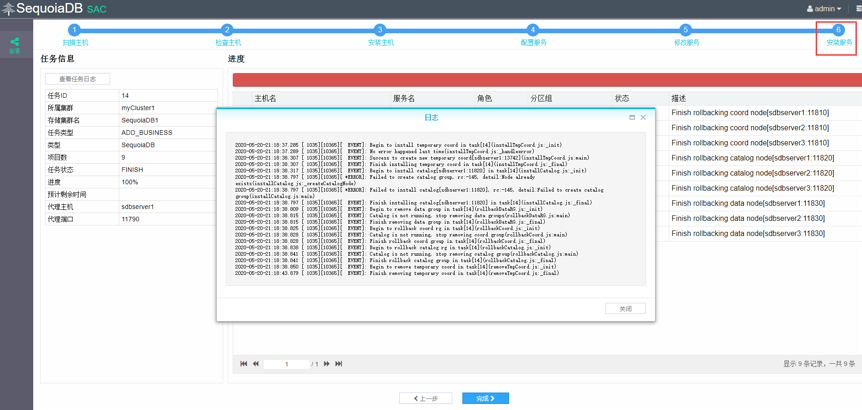
Task: Close the 日志 dialog with X icon
Action: coord(643,117)
